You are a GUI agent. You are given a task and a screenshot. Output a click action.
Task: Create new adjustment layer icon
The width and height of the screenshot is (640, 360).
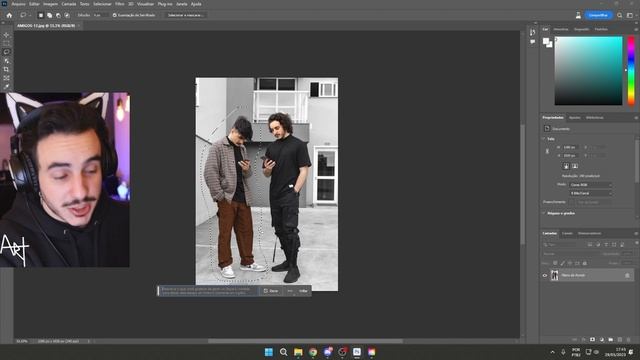tap(602, 340)
